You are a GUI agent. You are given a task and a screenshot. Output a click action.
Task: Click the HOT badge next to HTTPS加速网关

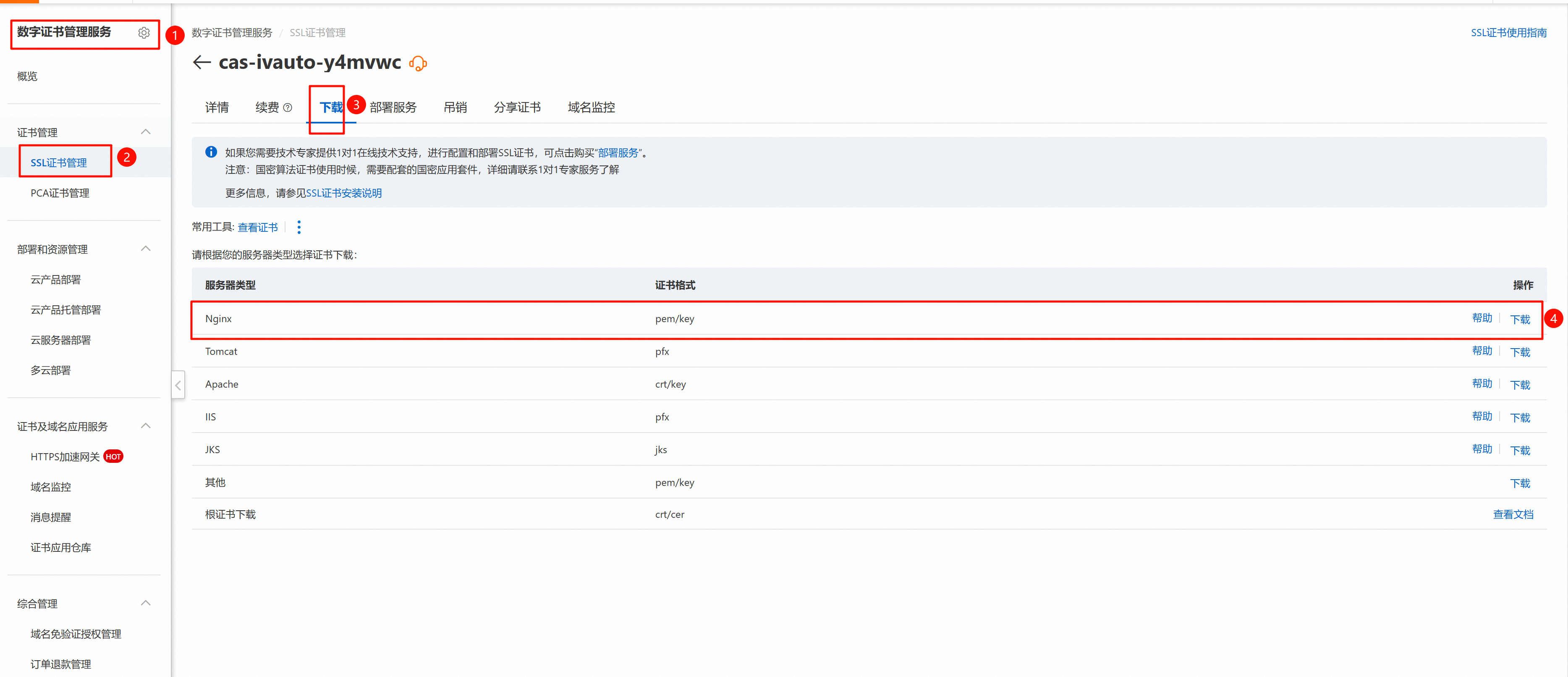pos(113,457)
